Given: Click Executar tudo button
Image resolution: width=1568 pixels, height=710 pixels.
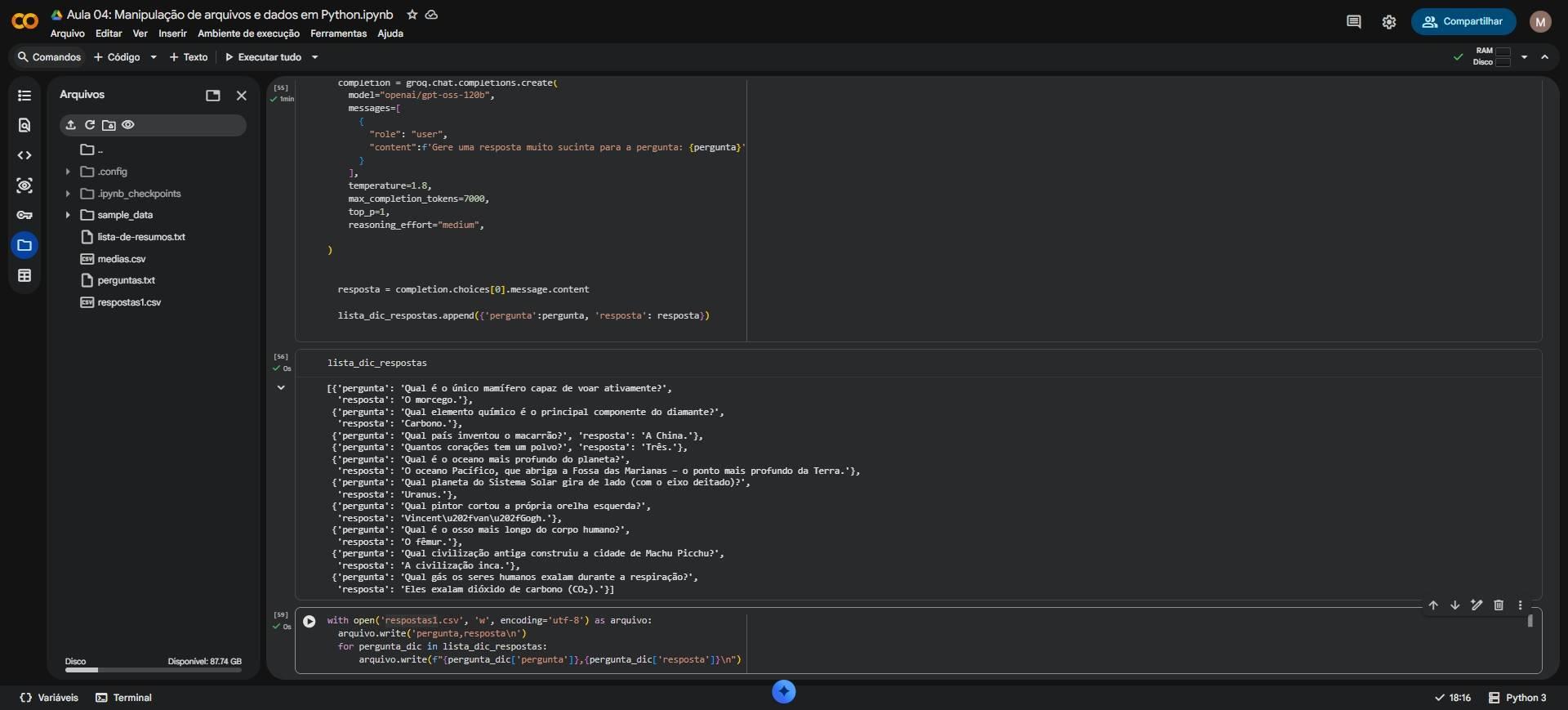Looking at the screenshot, I should click(x=264, y=57).
